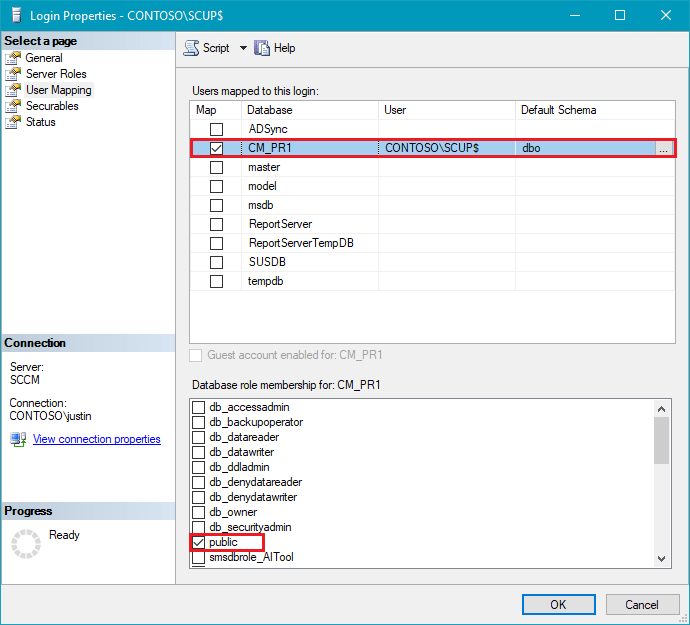
Task: Enable the db_denydatawriter role
Action: pos(198,497)
